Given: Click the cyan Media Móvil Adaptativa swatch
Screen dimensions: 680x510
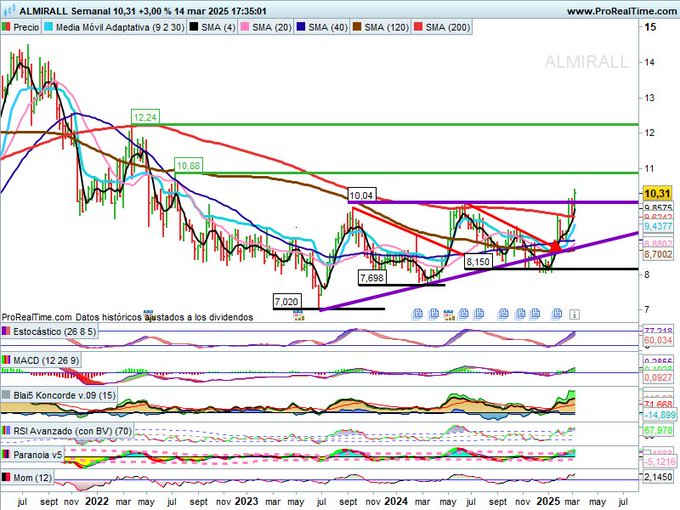Looking at the screenshot, I should click(49, 27).
